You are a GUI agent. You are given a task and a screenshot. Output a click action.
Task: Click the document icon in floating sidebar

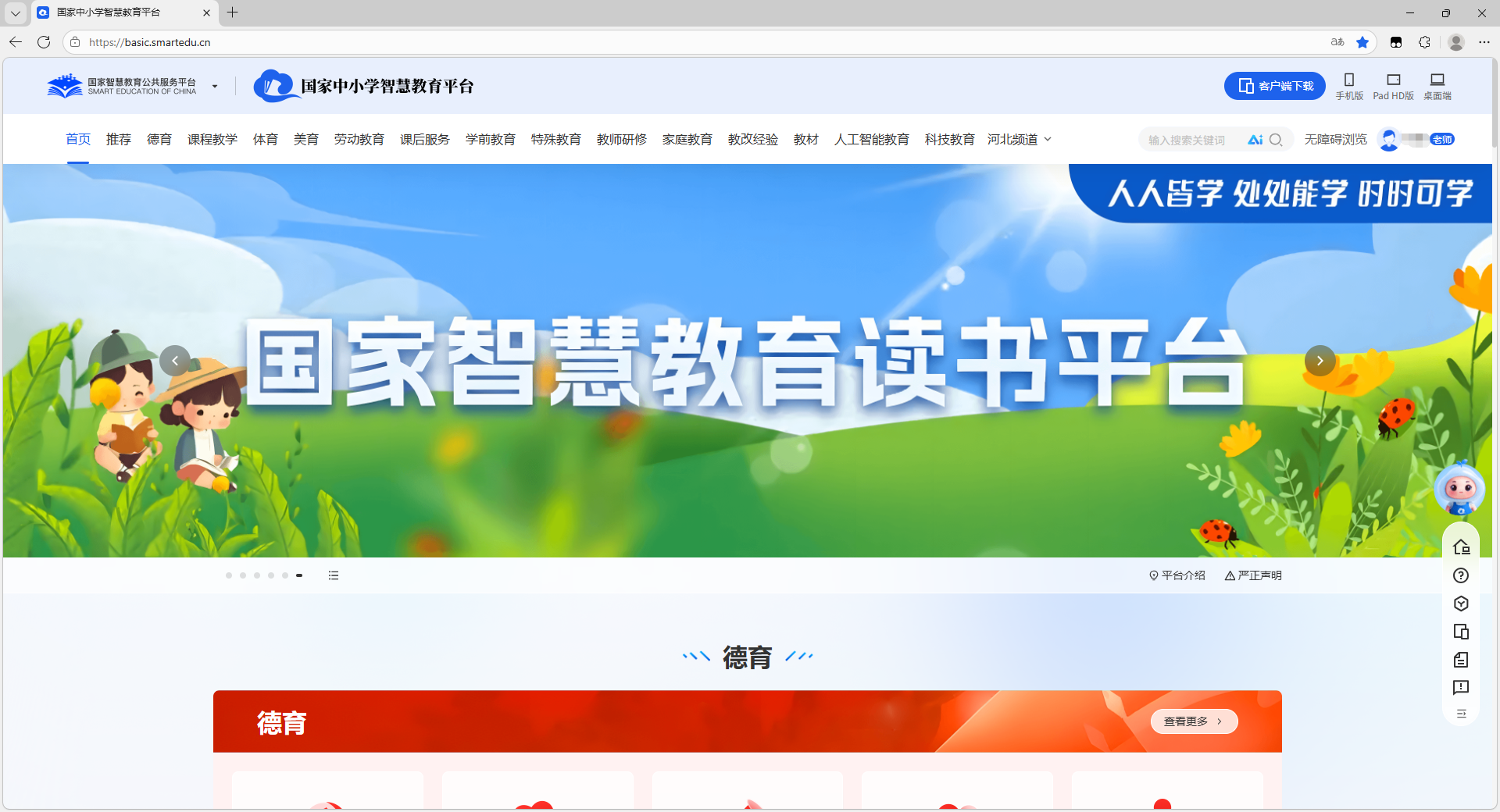click(x=1461, y=660)
